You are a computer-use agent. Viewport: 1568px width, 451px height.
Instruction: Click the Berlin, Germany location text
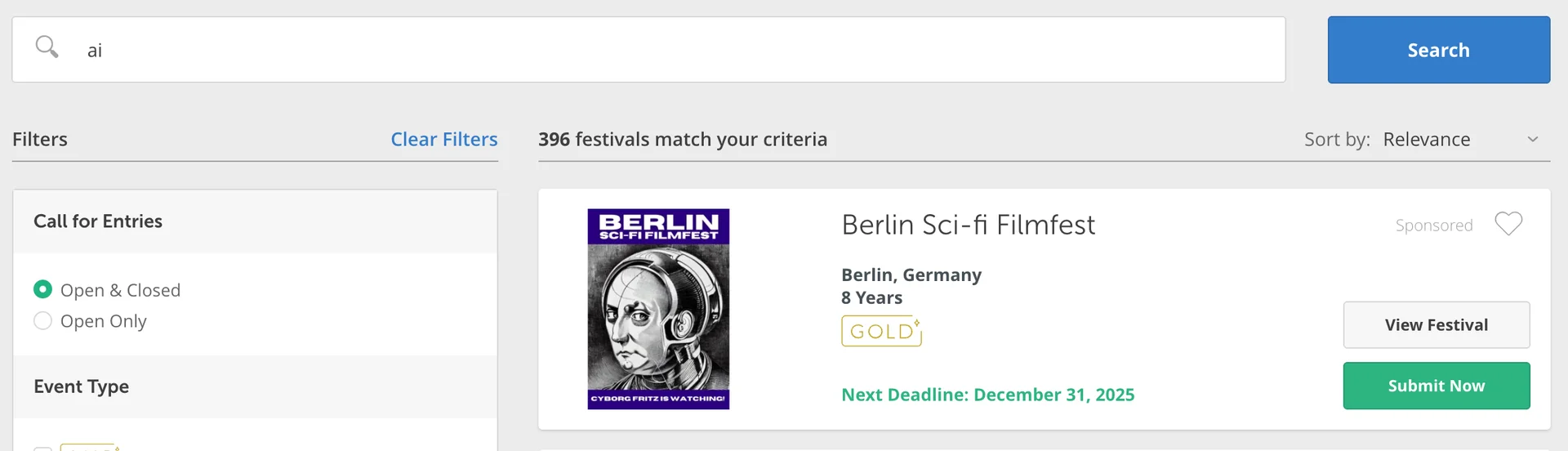[x=911, y=275]
